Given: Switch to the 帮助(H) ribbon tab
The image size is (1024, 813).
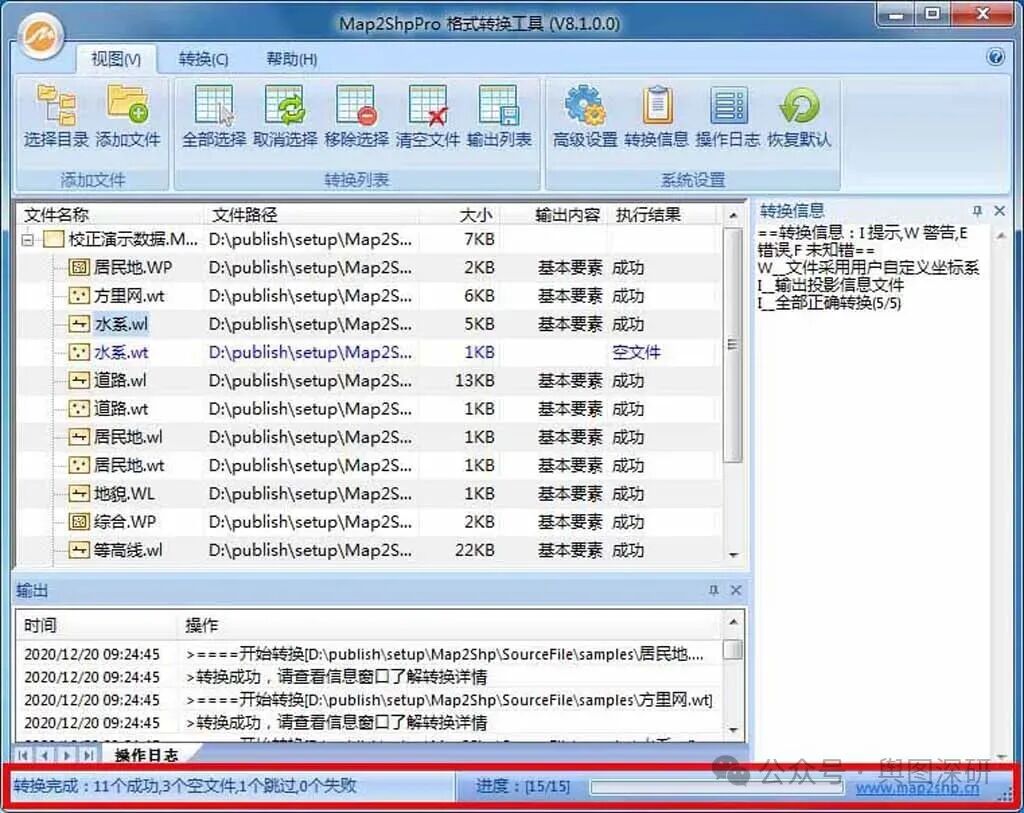Looking at the screenshot, I should pyautogui.click(x=292, y=59).
